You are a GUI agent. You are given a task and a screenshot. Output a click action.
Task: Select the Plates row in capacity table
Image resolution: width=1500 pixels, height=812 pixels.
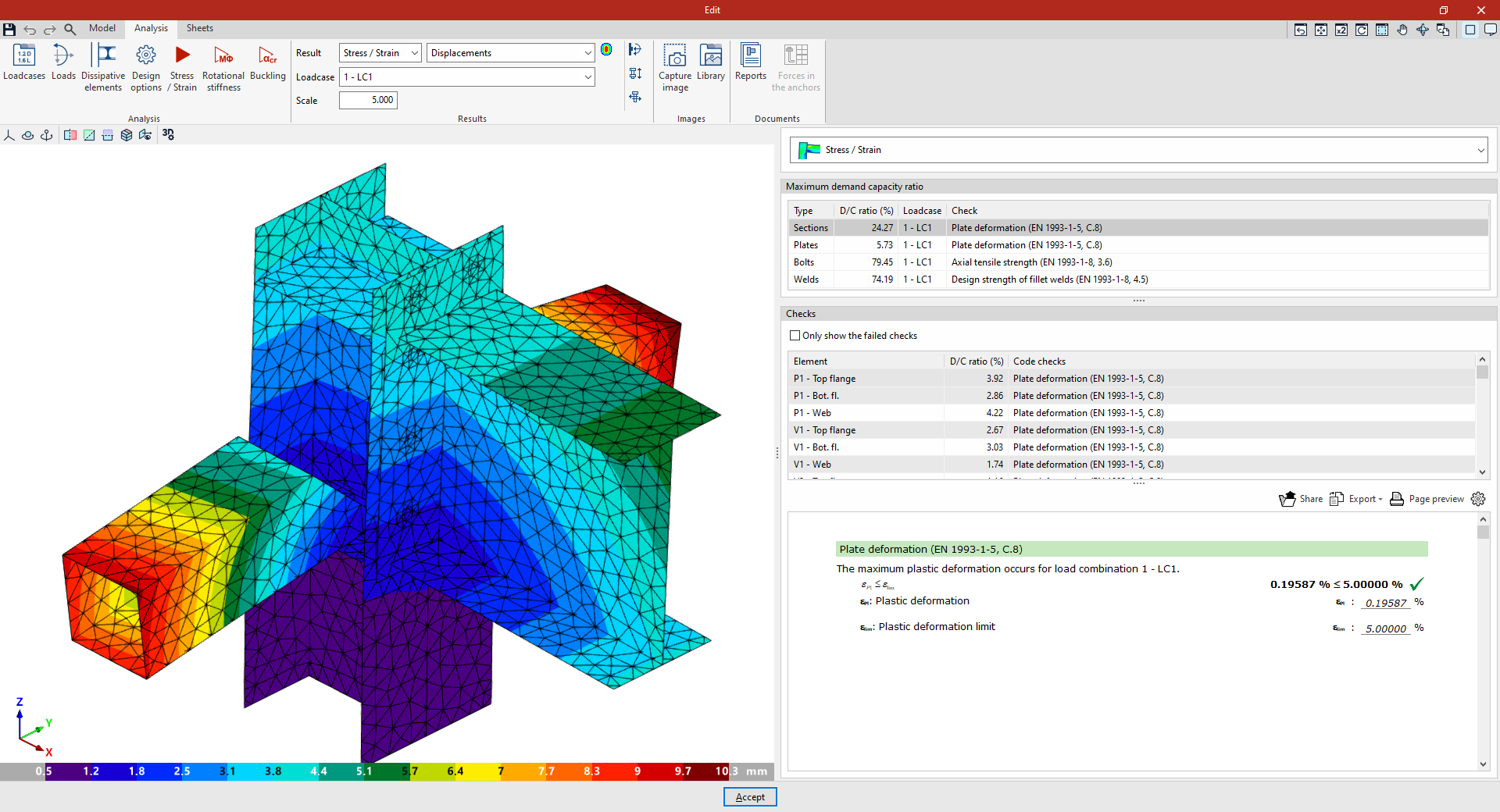tap(1138, 245)
